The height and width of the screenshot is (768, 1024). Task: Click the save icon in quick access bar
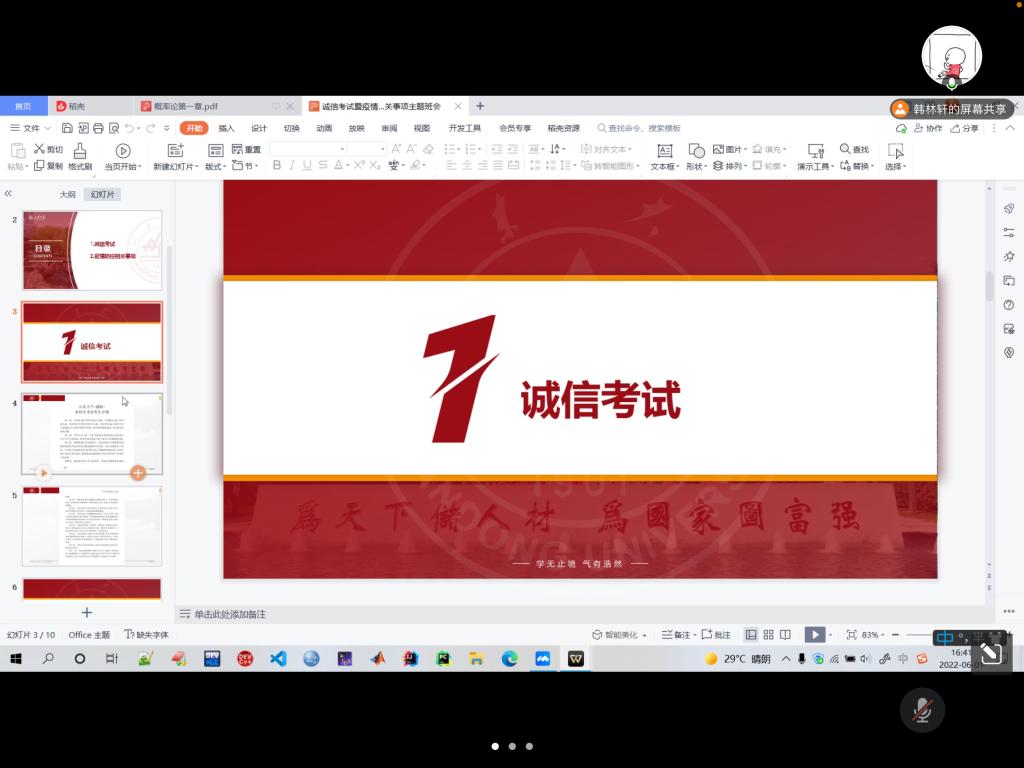pos(67,128)
